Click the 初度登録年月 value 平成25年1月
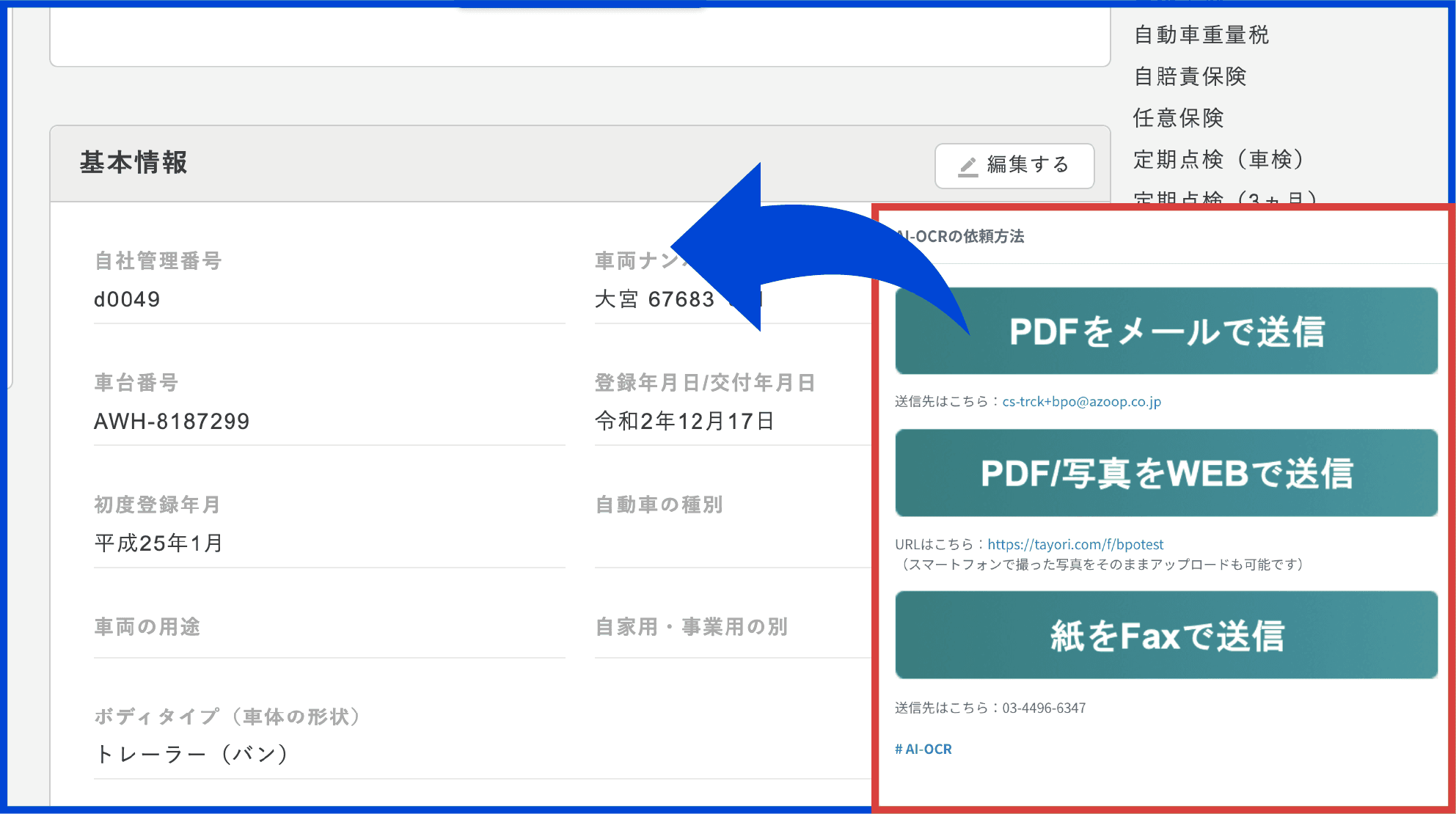Image resolution: width=1456 pixels, height=814 pixels. pos(158,543)
